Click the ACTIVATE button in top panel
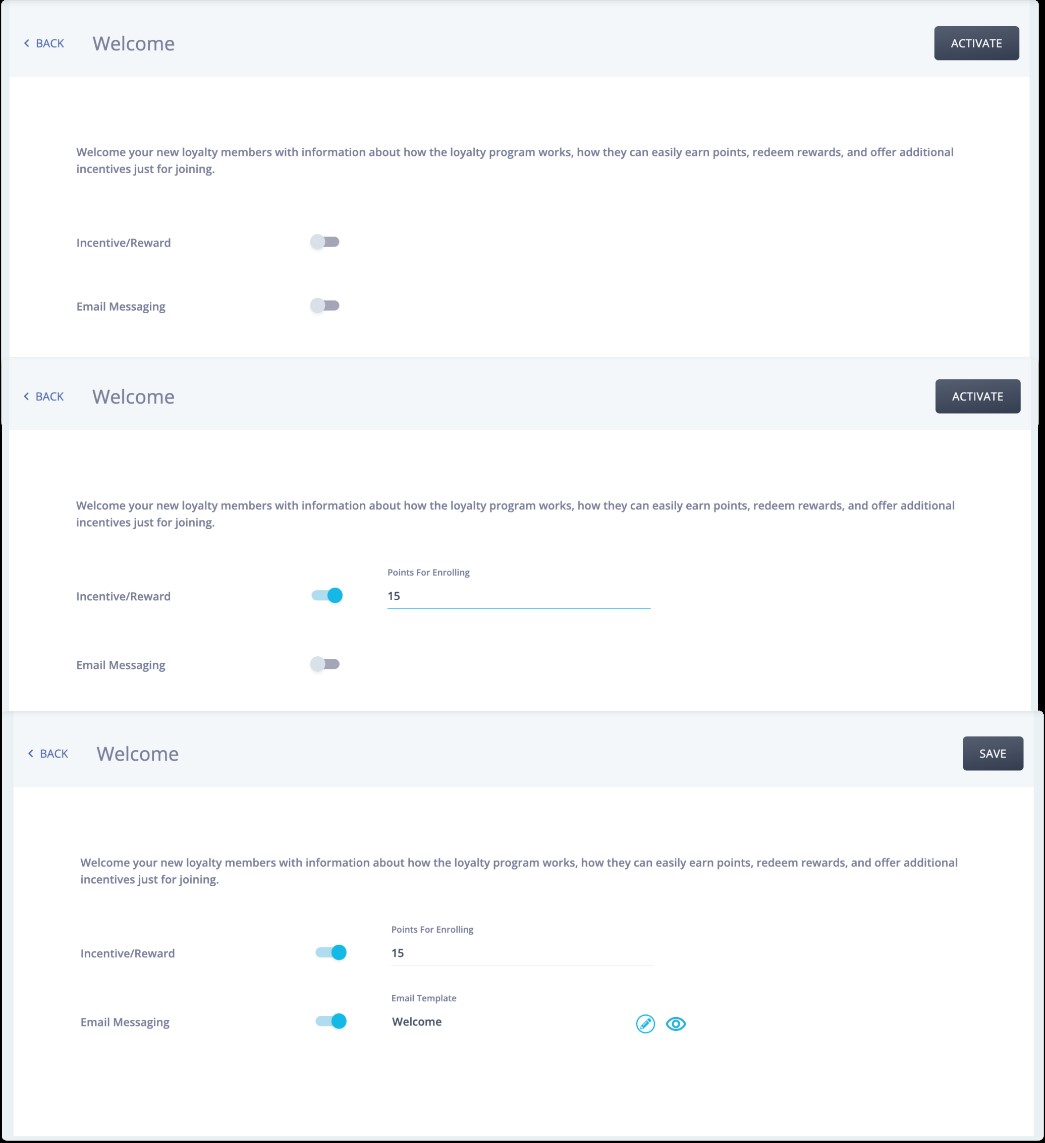1045x1143 pixels. [x=976, y=43]
